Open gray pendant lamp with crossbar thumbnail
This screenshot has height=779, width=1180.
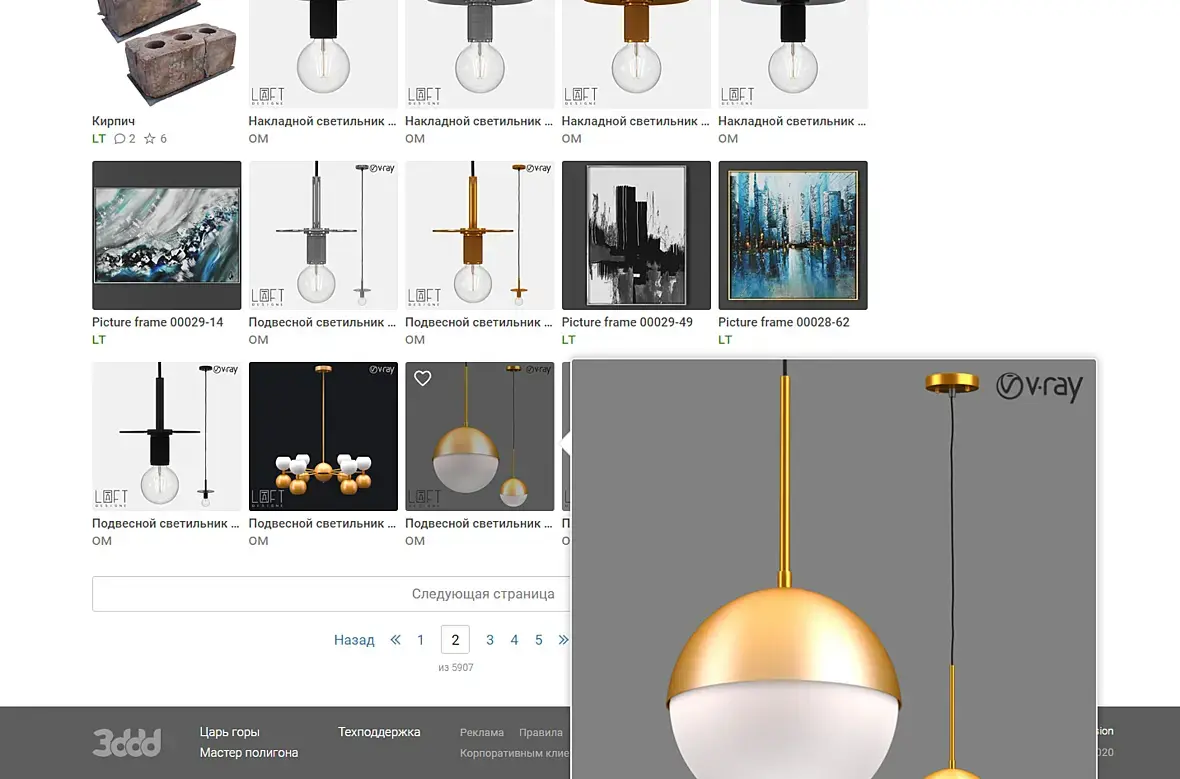click(x=323, y=235)
